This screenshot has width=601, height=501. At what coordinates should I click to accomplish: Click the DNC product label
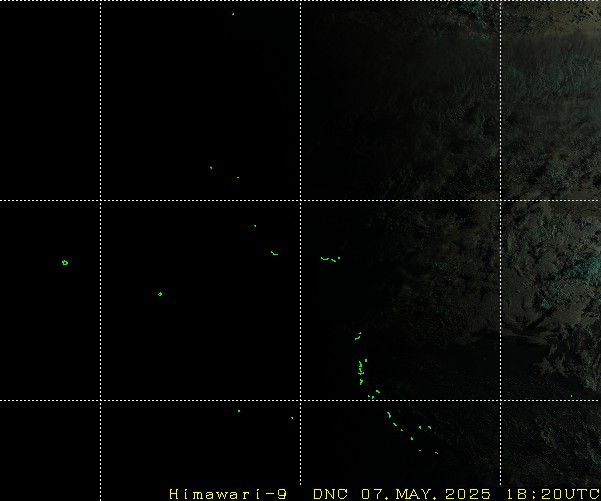pyautogui.click(x=330, y=494)
